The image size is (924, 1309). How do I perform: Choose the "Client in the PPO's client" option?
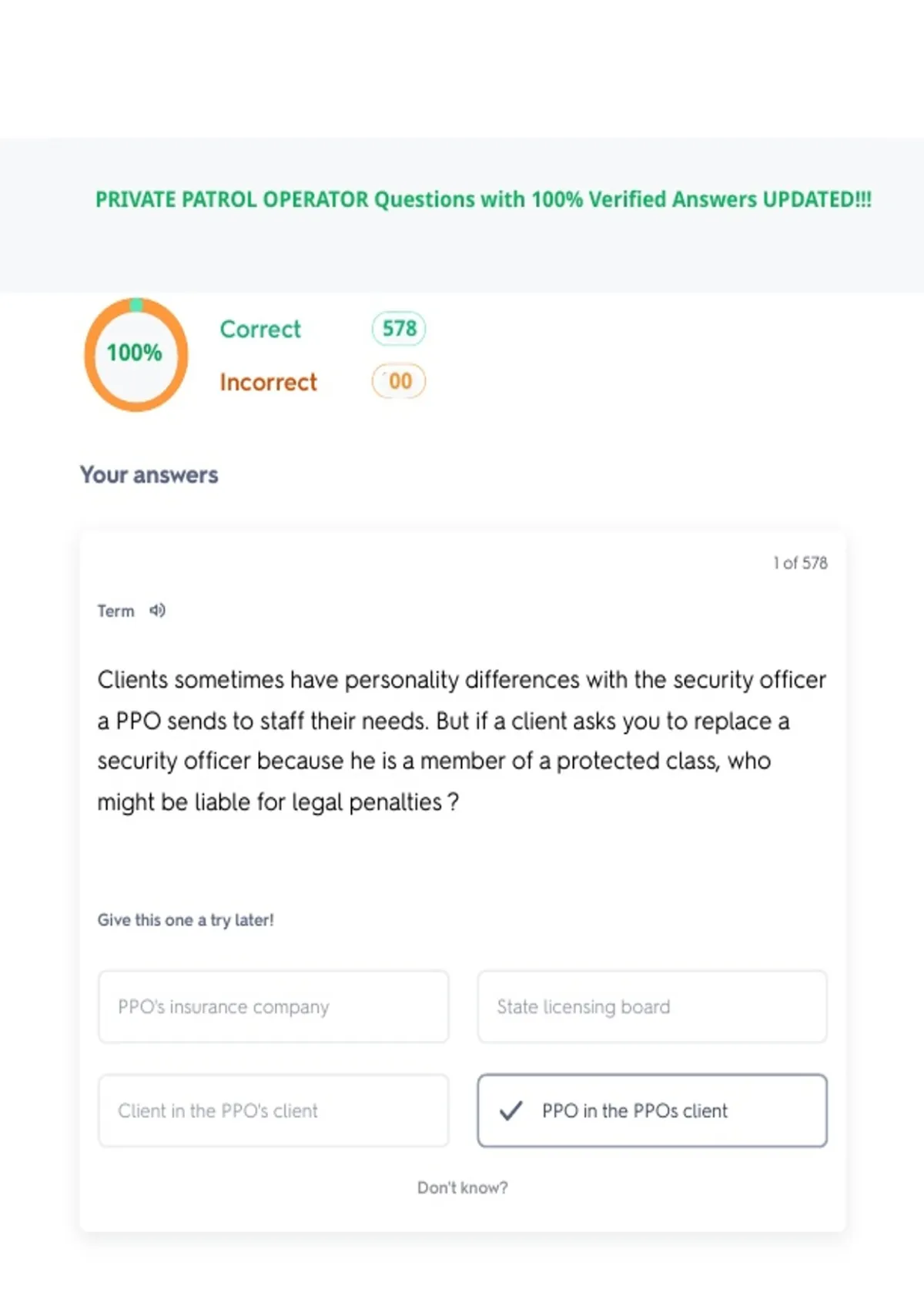click(273, 1111)
